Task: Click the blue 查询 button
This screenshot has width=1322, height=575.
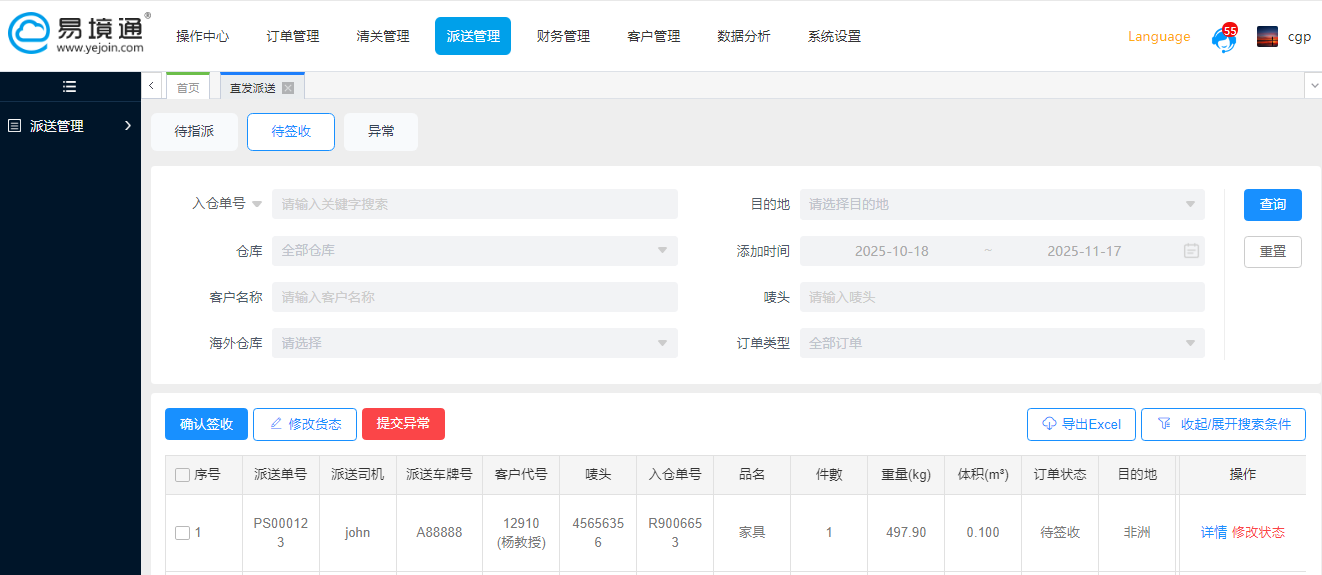Action: pos(1272,204)
